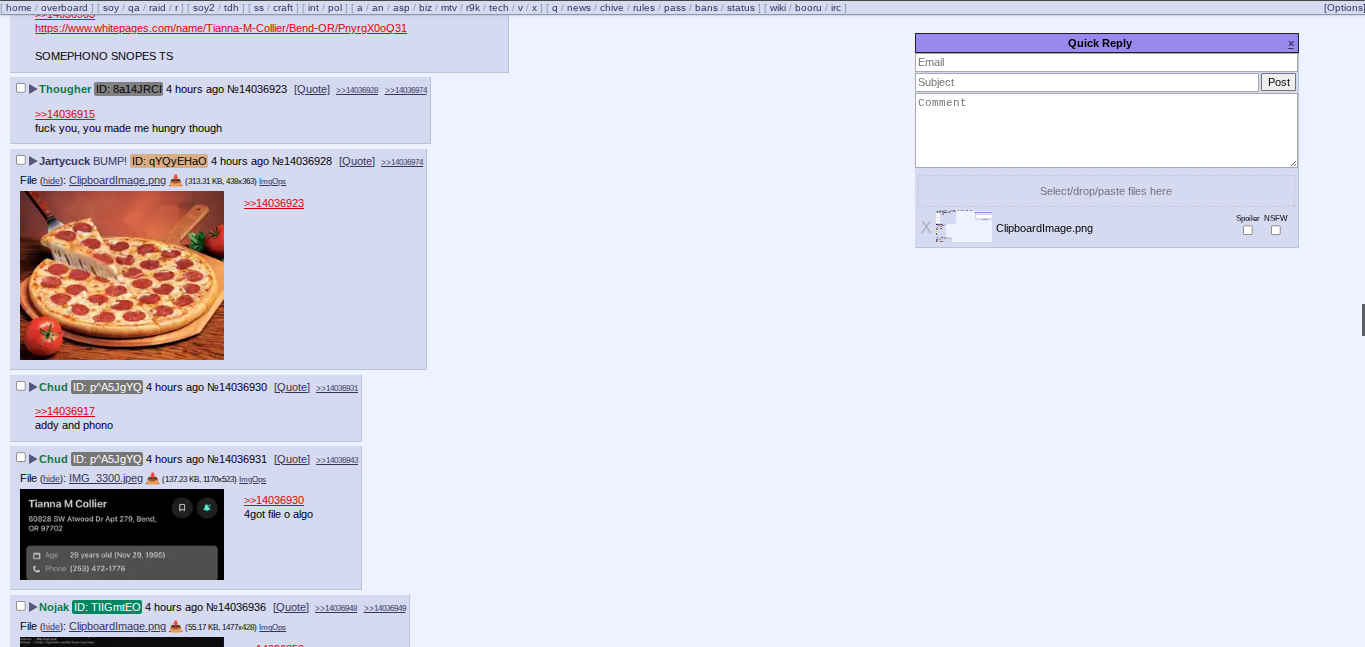The image size is (1365, 647).
Task: Click the Quick Reply attached file thumbnail
Action: click(964, 227)
